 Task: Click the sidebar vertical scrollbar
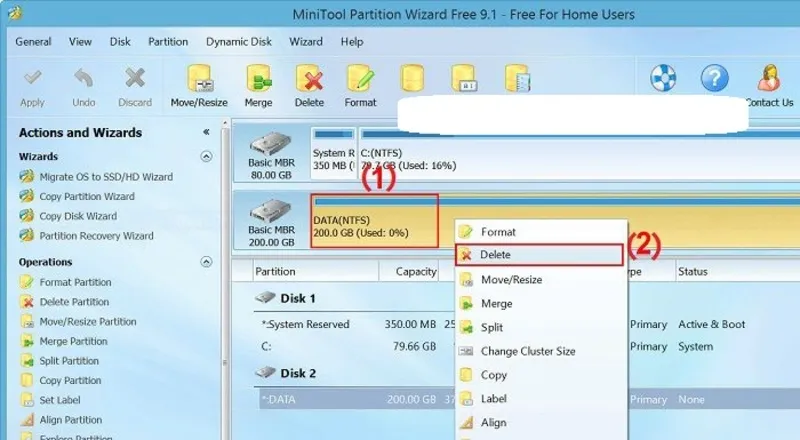[225, 281]
